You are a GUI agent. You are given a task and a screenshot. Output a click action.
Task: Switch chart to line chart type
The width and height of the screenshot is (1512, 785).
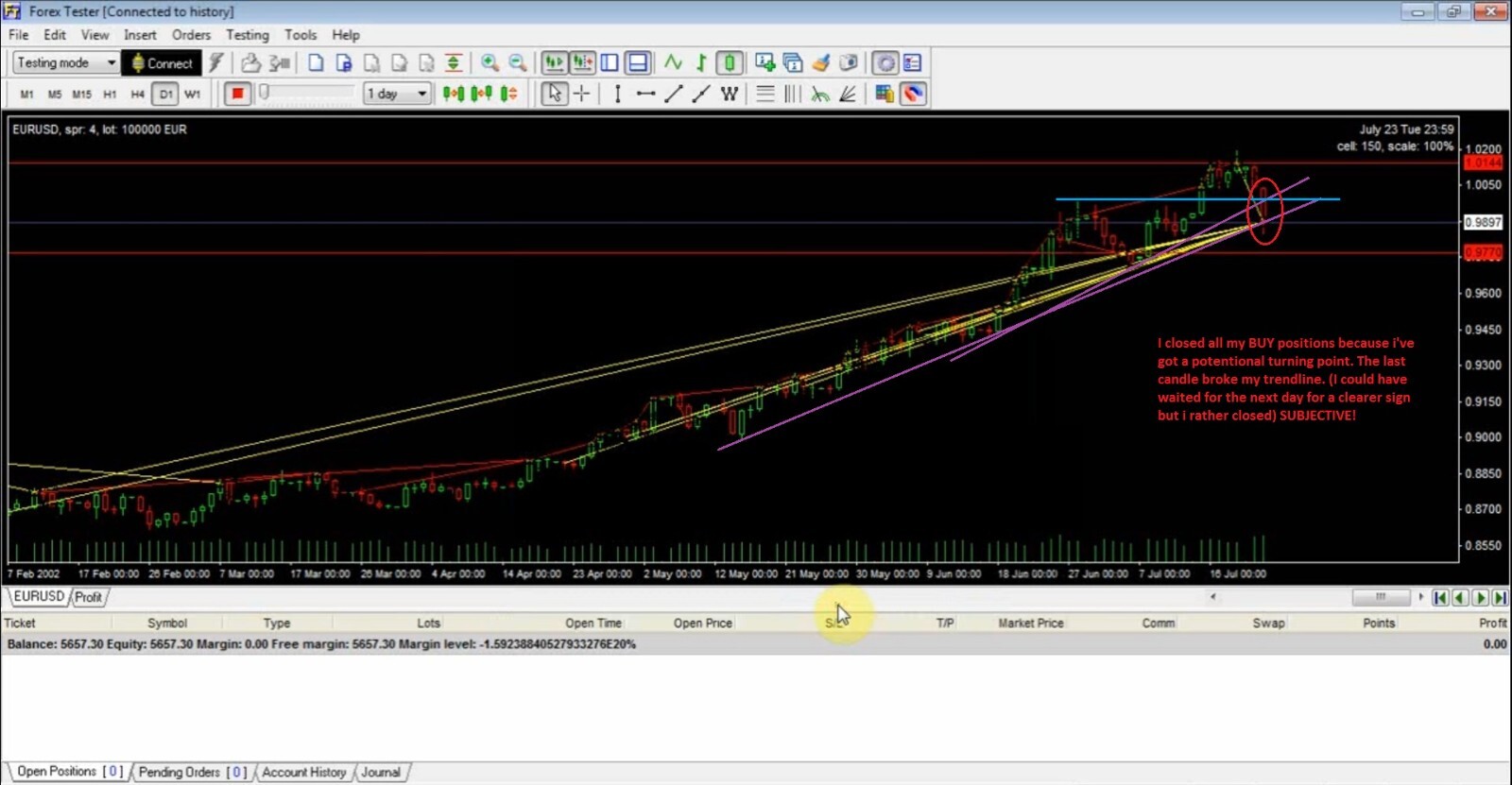coord(673,63)
